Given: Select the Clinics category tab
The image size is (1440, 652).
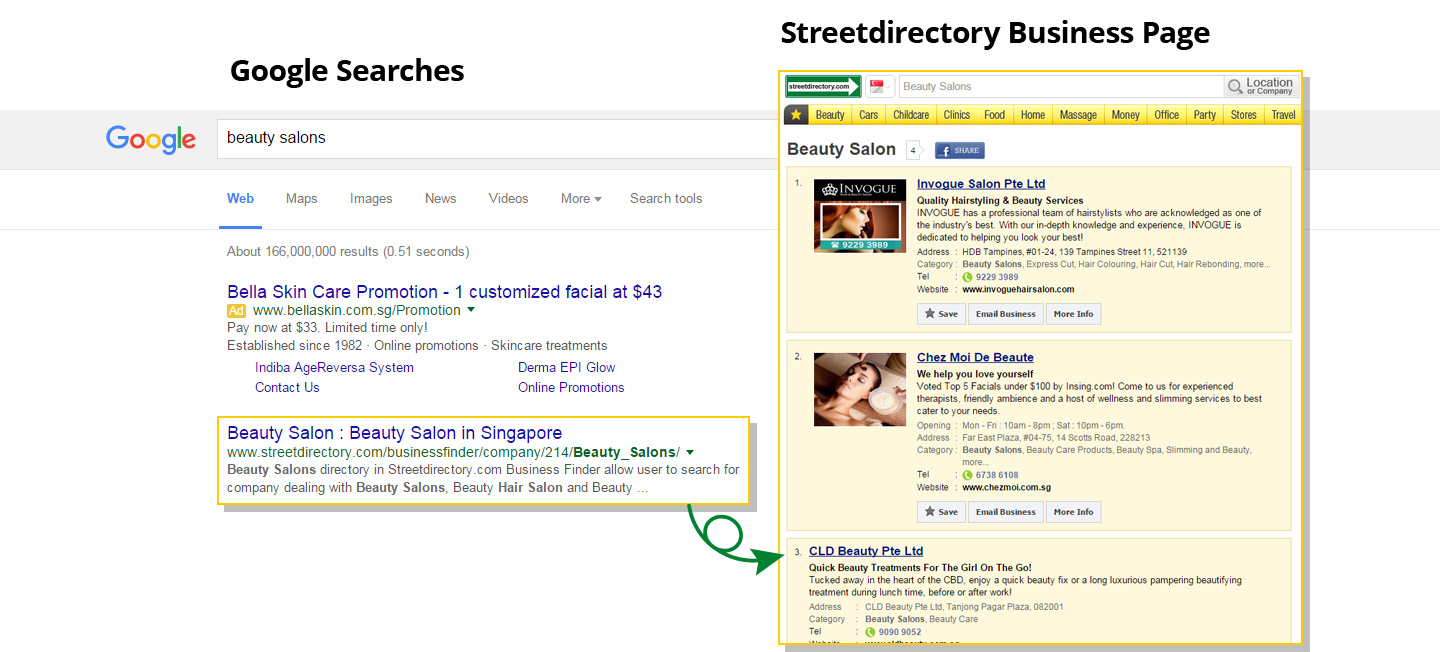Looking at the screenshot, I should tap(957, 115).
